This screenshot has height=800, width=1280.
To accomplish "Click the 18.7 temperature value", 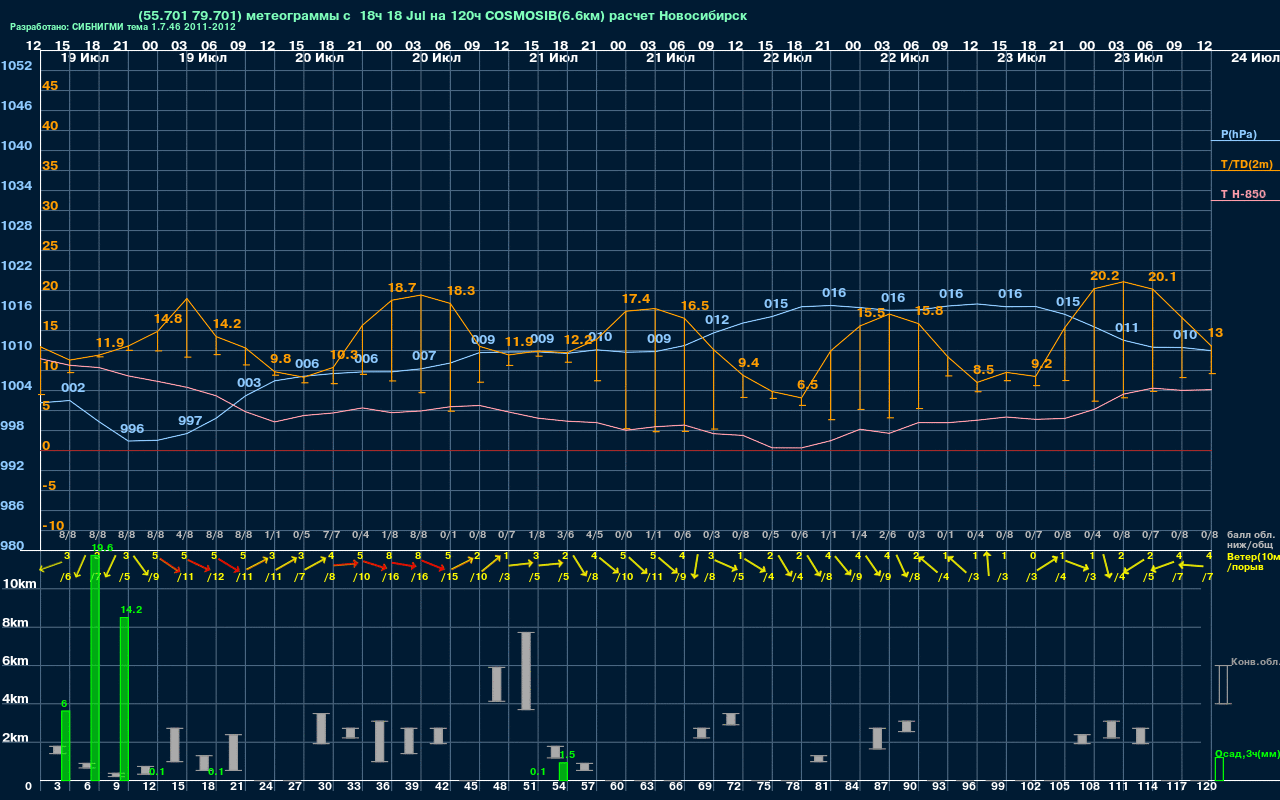I will (402, 288).
